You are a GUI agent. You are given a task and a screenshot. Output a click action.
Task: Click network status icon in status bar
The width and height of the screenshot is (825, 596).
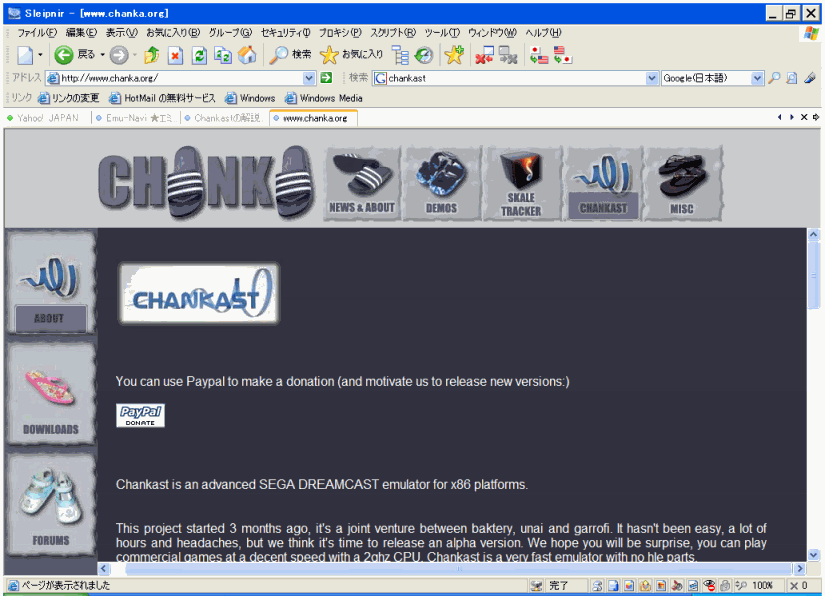[536, 585]
